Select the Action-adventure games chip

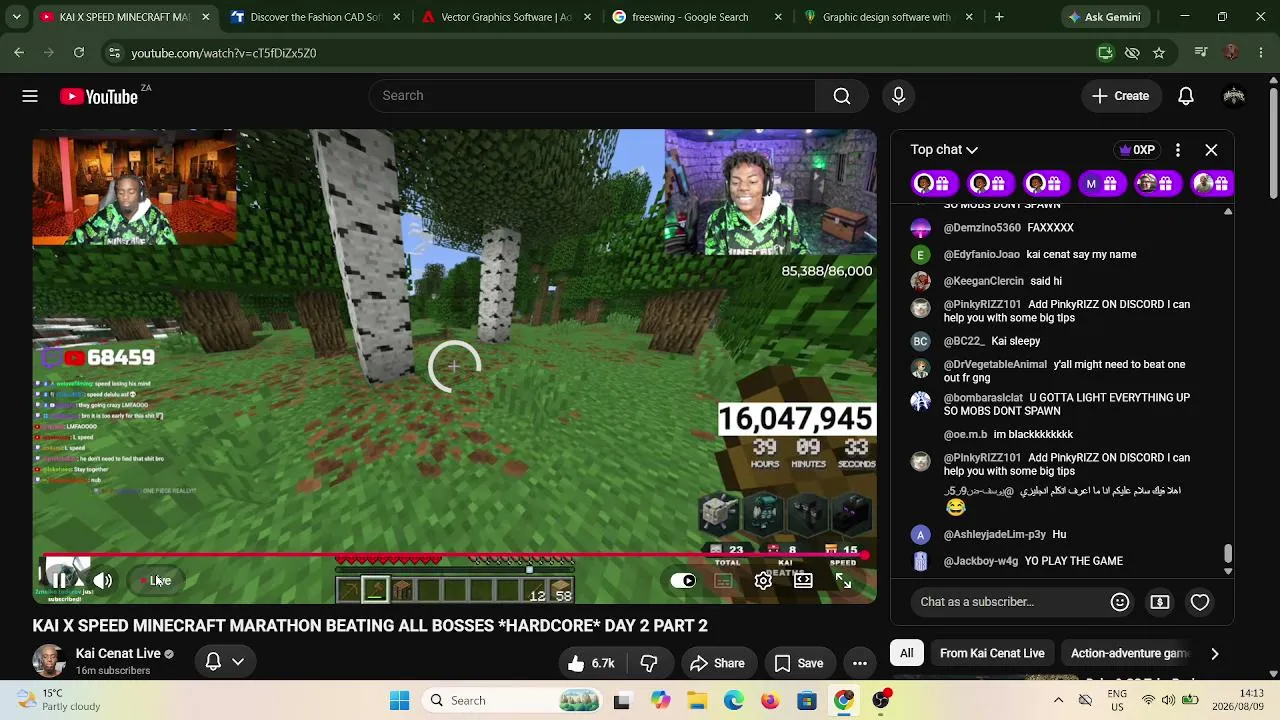1129,653
